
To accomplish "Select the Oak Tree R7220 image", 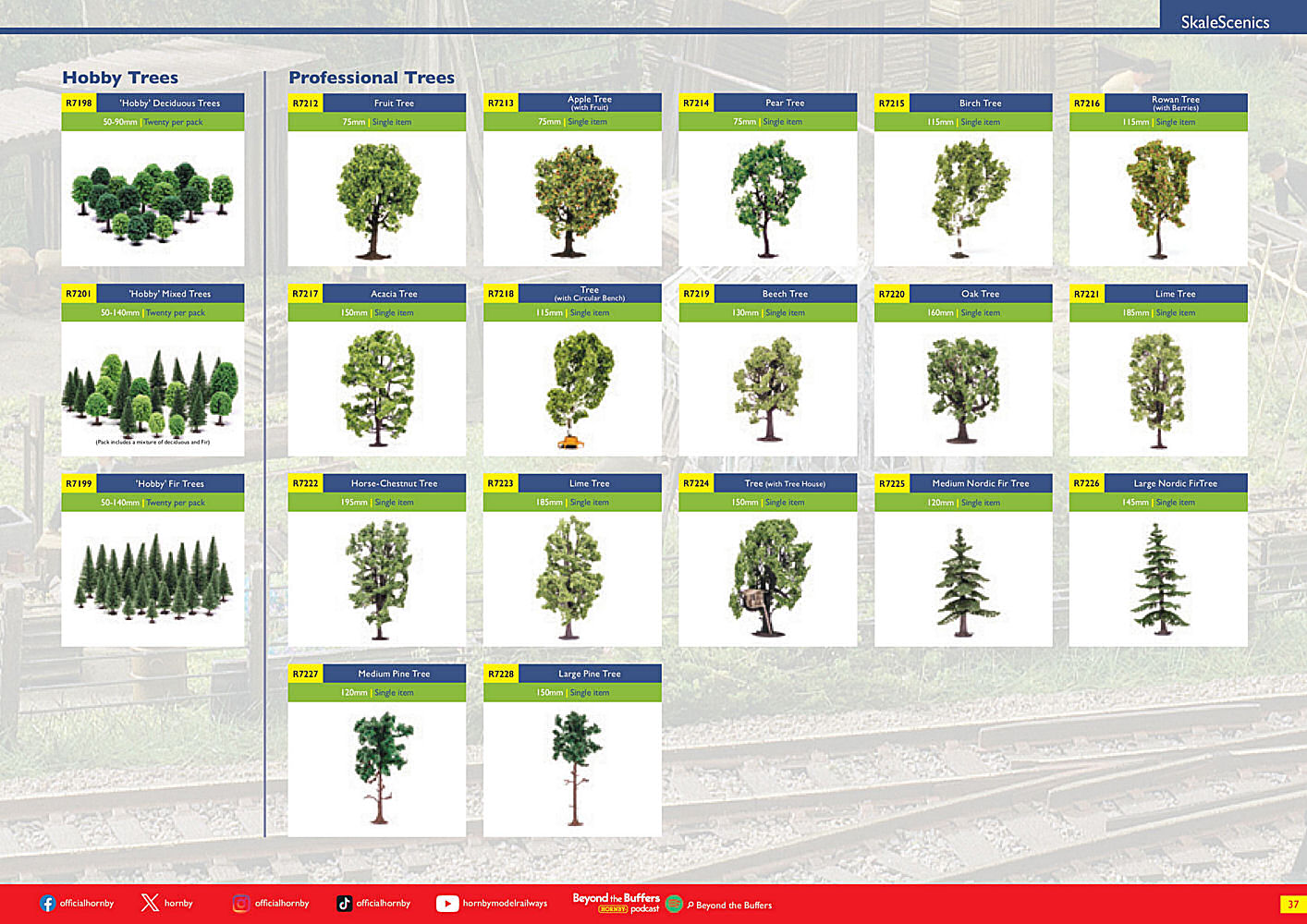I will click(x=963, y=389).
